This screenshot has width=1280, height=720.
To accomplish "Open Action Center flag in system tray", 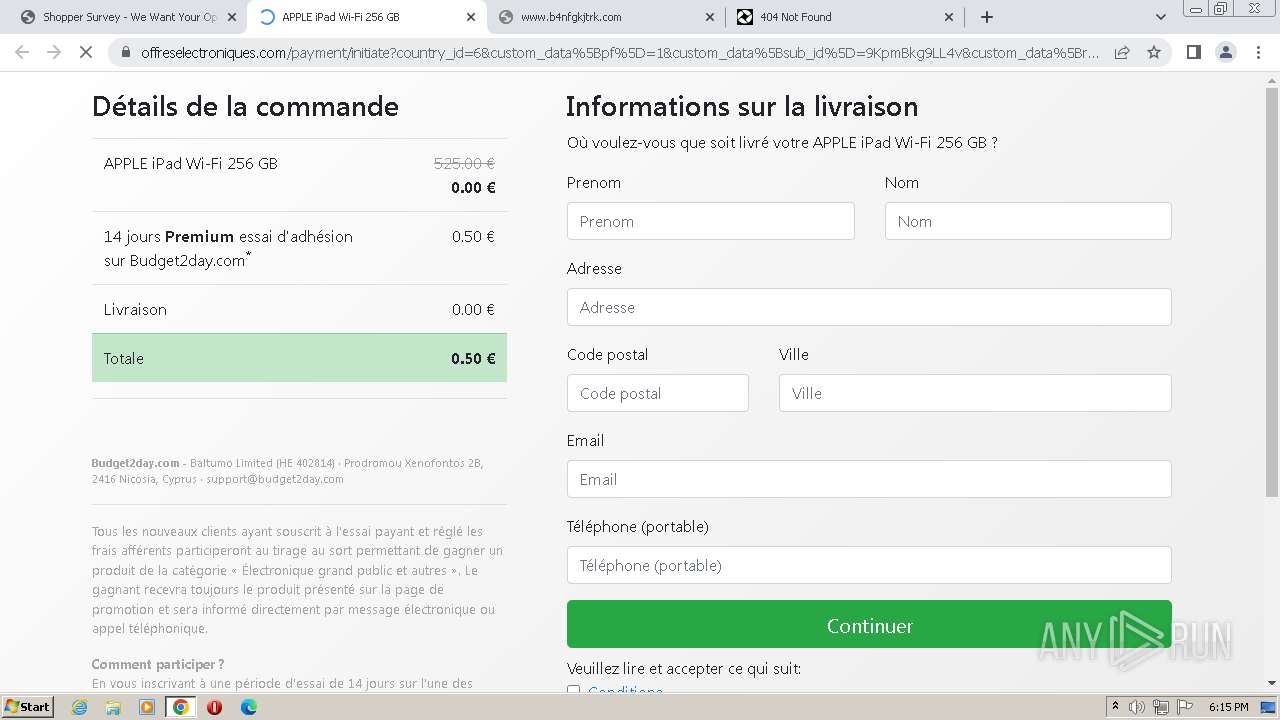I will pyautogui.click(x=1185, y=707).
